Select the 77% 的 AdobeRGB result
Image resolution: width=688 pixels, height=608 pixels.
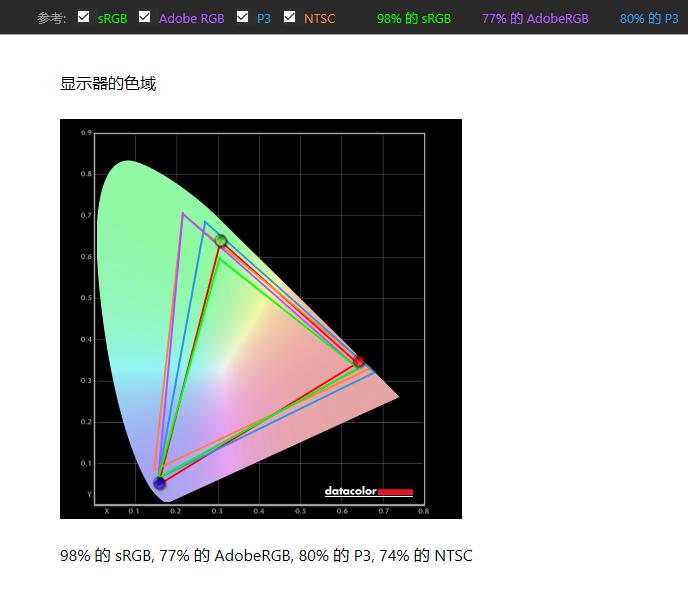[534, 19]
